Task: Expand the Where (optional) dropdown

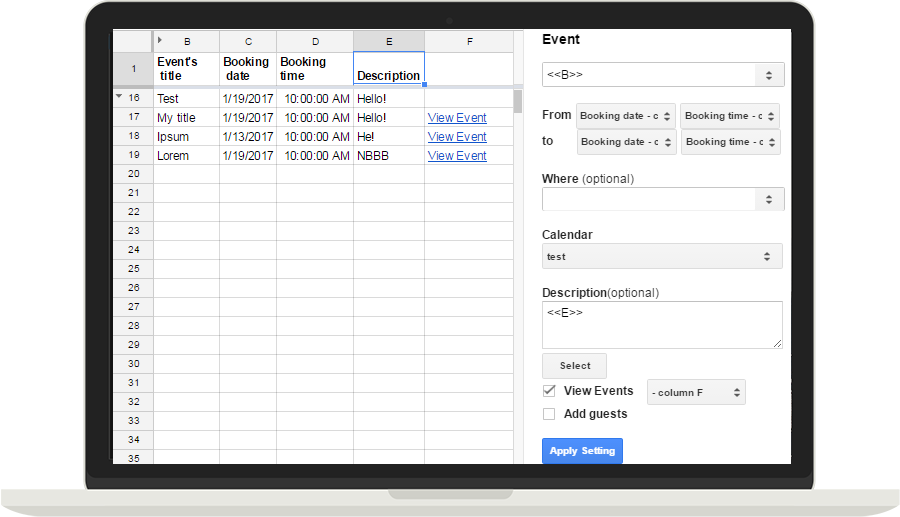Action: (x=663, y=200)
